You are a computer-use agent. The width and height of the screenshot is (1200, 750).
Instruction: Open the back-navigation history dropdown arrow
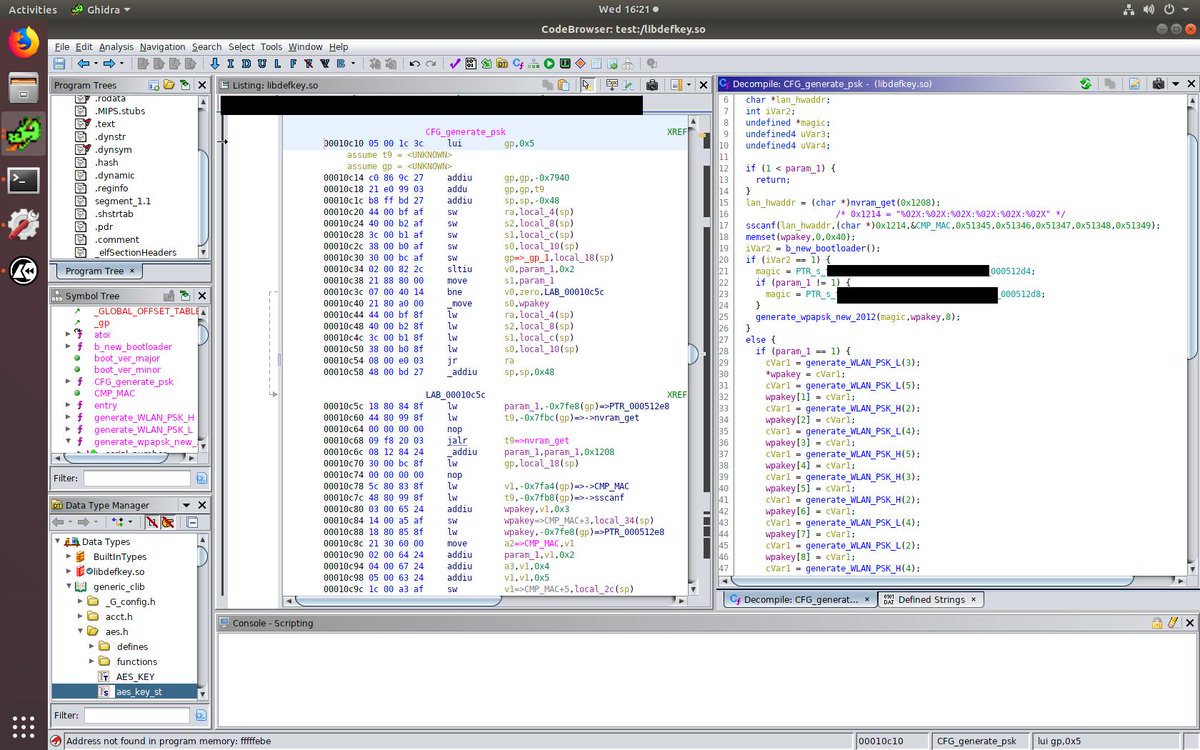coord(96,62)
